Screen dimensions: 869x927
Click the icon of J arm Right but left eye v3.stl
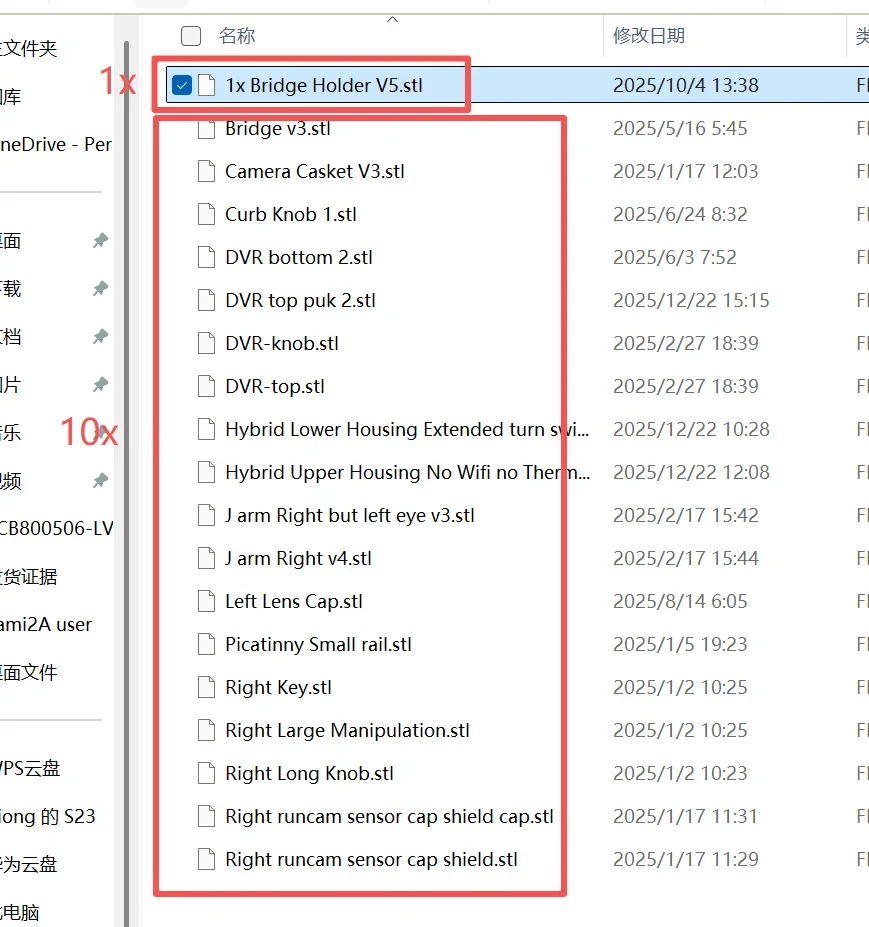pyautogui.click(x=206, y=516)
